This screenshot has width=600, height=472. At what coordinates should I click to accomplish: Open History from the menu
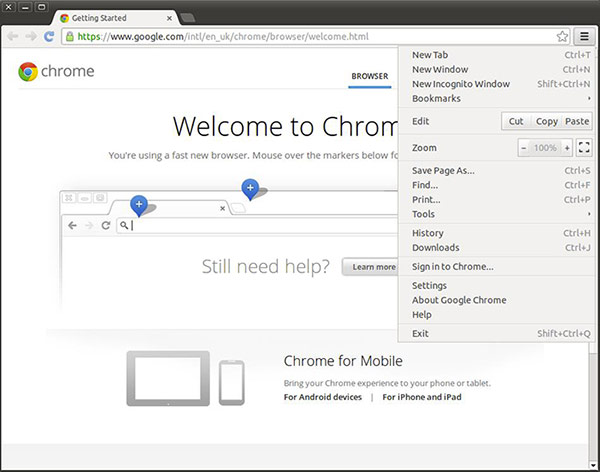coord(496,233)
